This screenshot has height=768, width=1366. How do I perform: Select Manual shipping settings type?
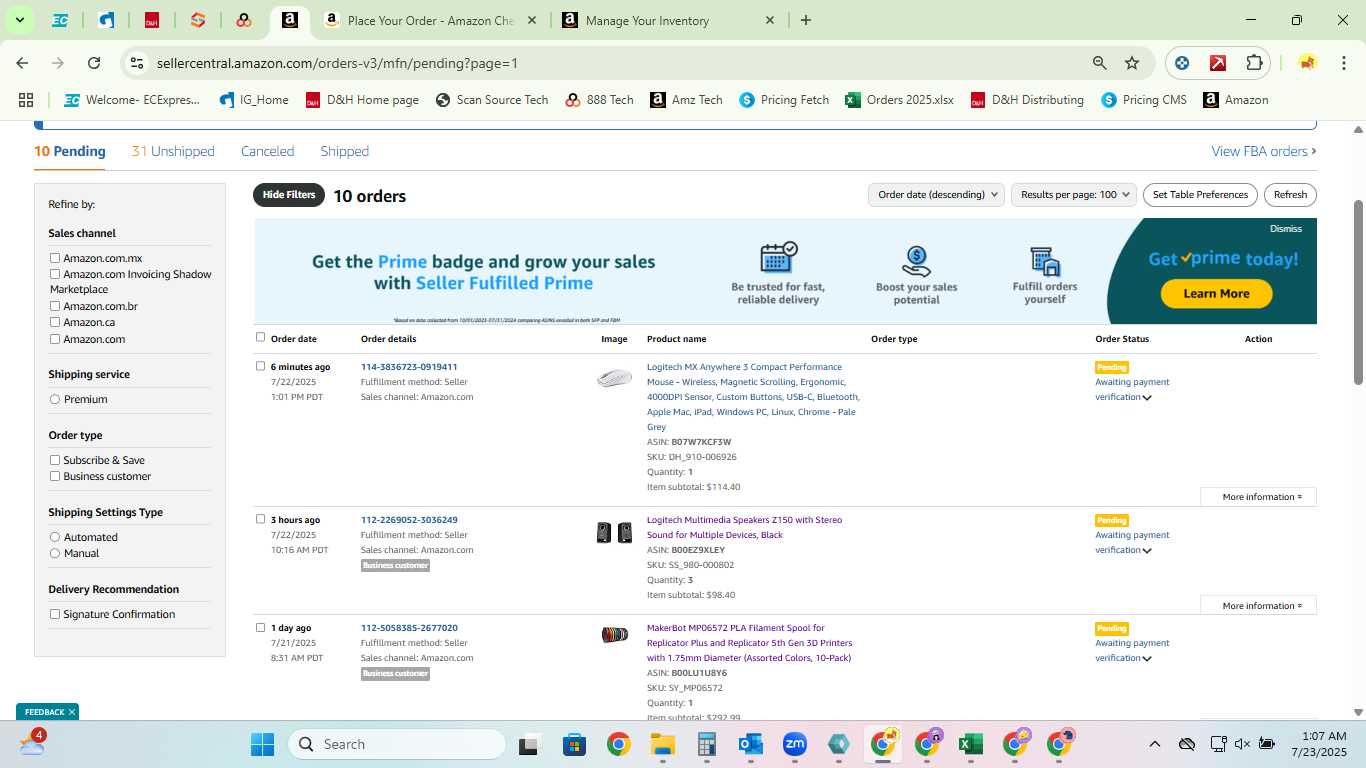[x=55, y=553]
